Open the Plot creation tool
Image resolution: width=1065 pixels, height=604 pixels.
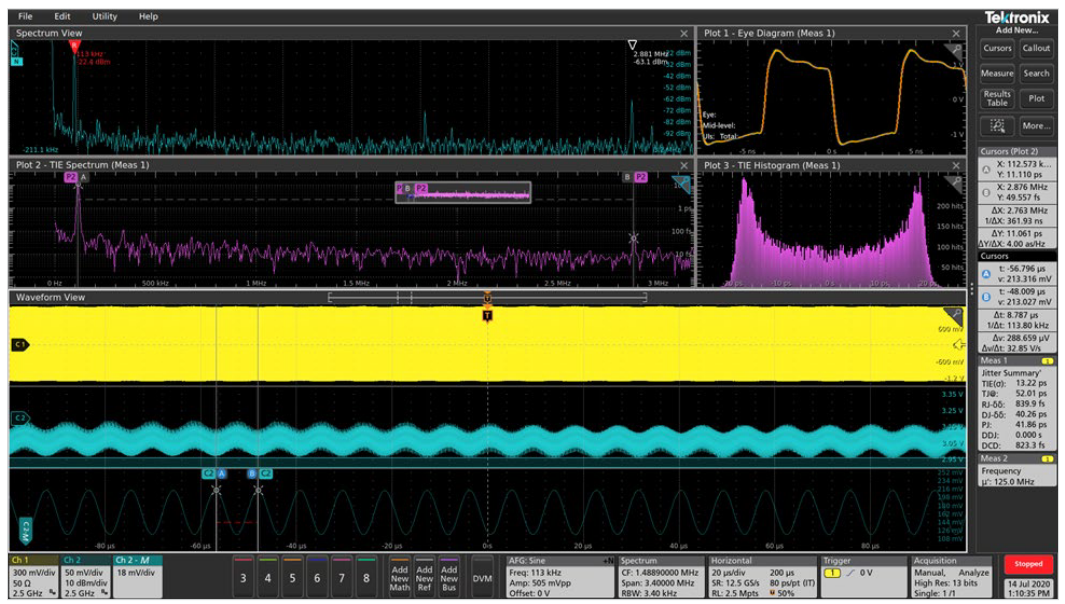[1037, 97]
